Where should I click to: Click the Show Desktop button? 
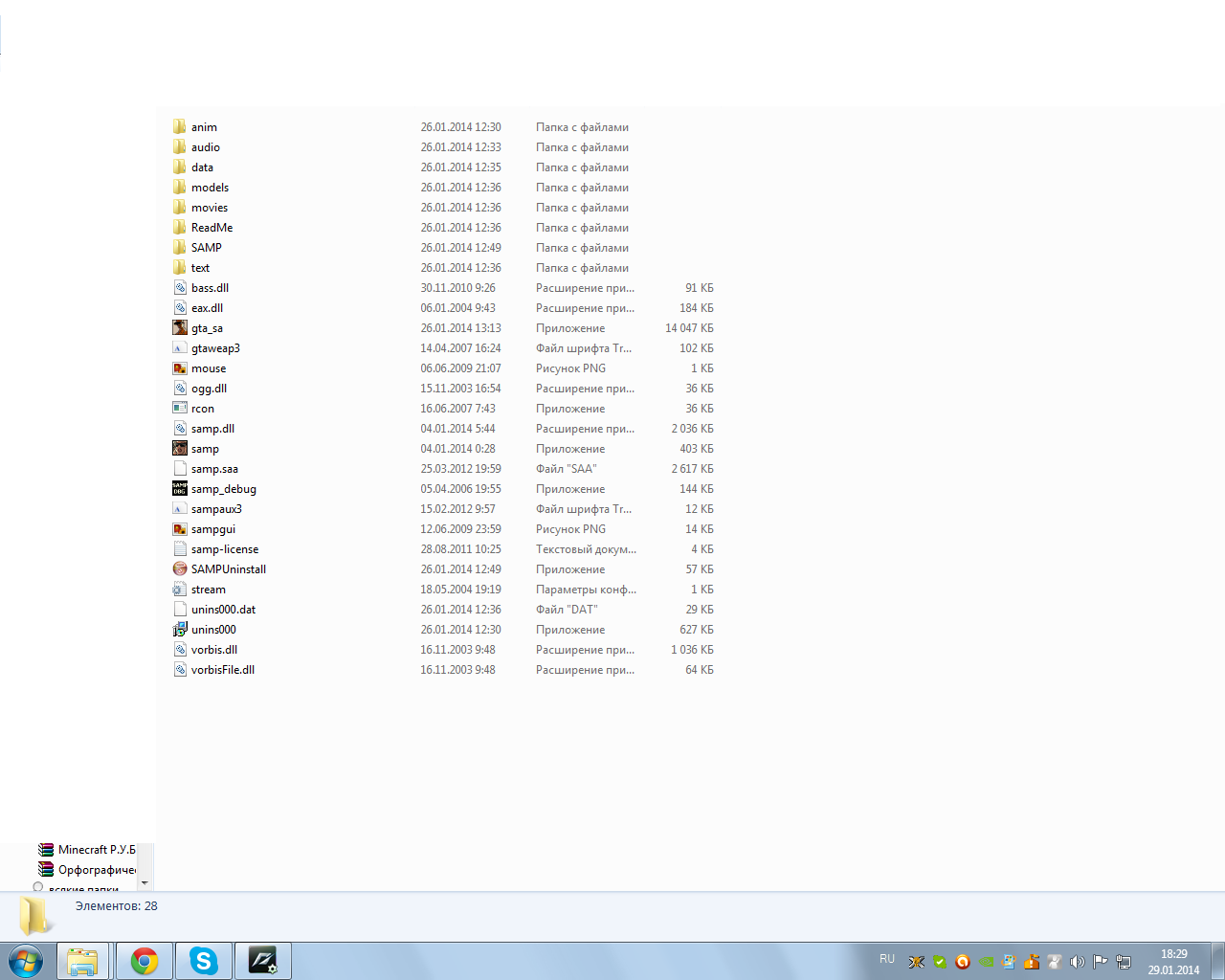[1218, 961]
